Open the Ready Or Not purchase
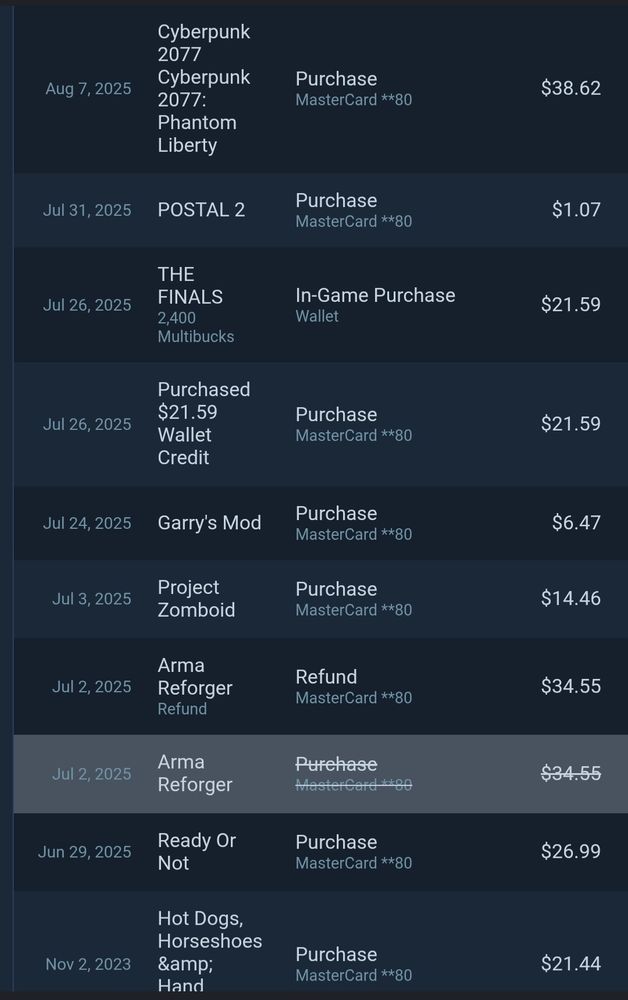Viewport: 628px width, 1000px height. click(x=321, y=852)
